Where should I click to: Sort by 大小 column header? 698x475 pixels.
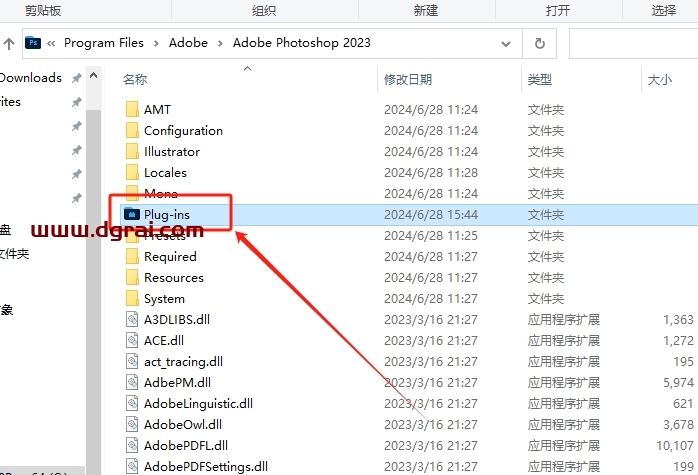660,80
